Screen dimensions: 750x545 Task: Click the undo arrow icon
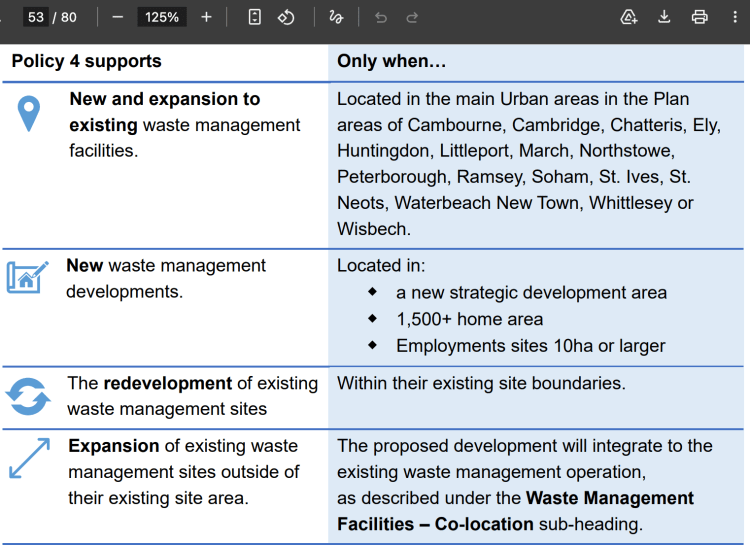pos(381,17)
